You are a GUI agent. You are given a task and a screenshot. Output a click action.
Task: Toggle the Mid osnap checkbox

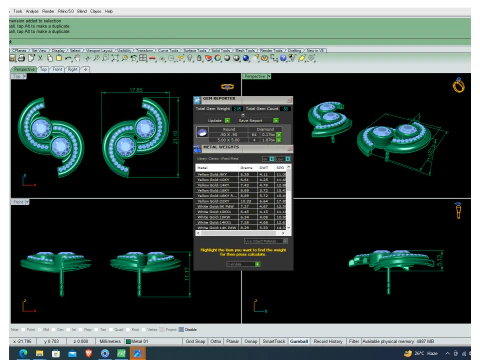pyautogui.click(x=39, y=330)
